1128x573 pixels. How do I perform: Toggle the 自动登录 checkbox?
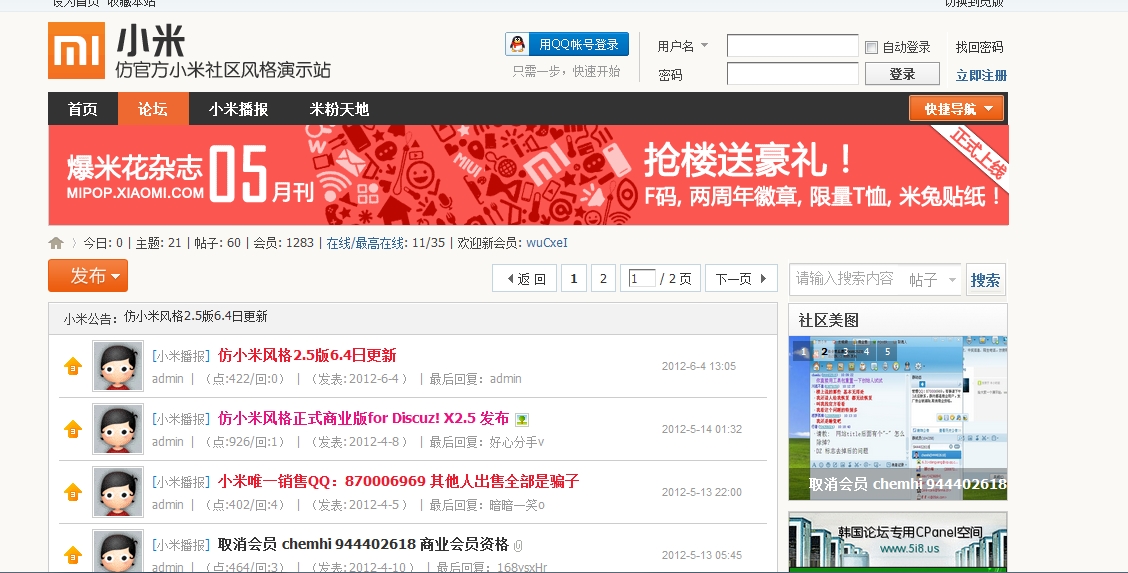pyautogui.click(x=871, y=47)
